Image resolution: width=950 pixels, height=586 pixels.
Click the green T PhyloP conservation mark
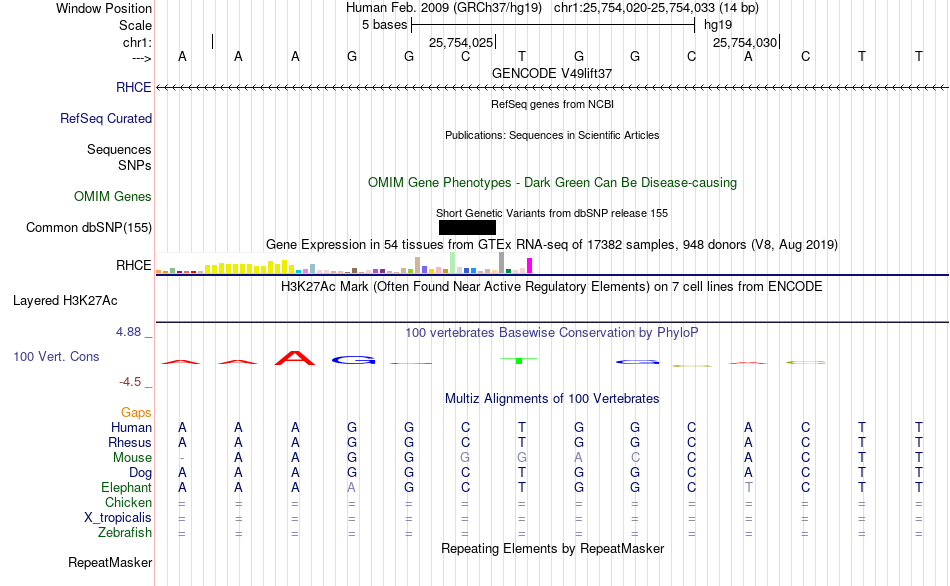pyautogui.click(x=519, y=361)
